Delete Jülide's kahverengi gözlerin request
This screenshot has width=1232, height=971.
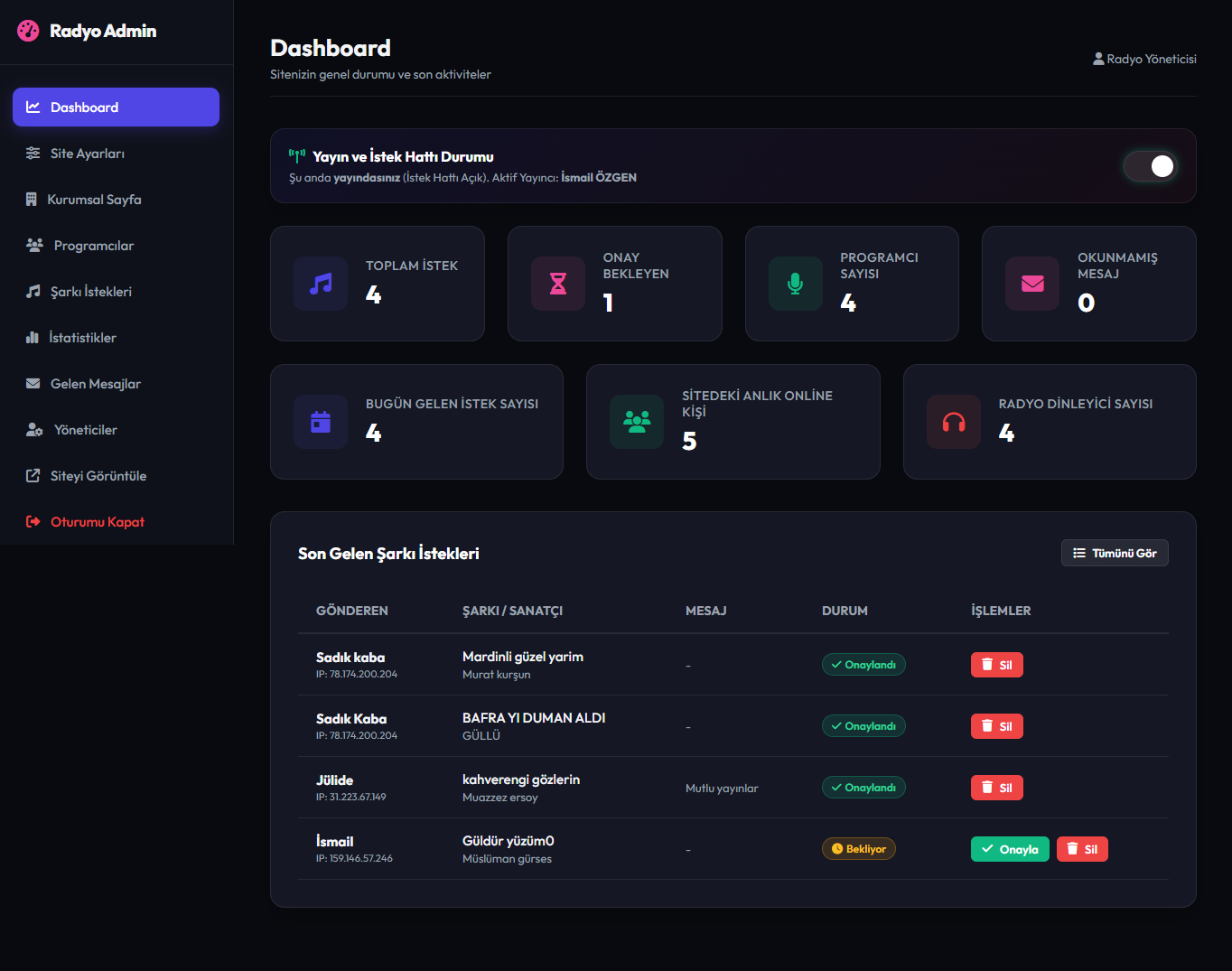997,788
